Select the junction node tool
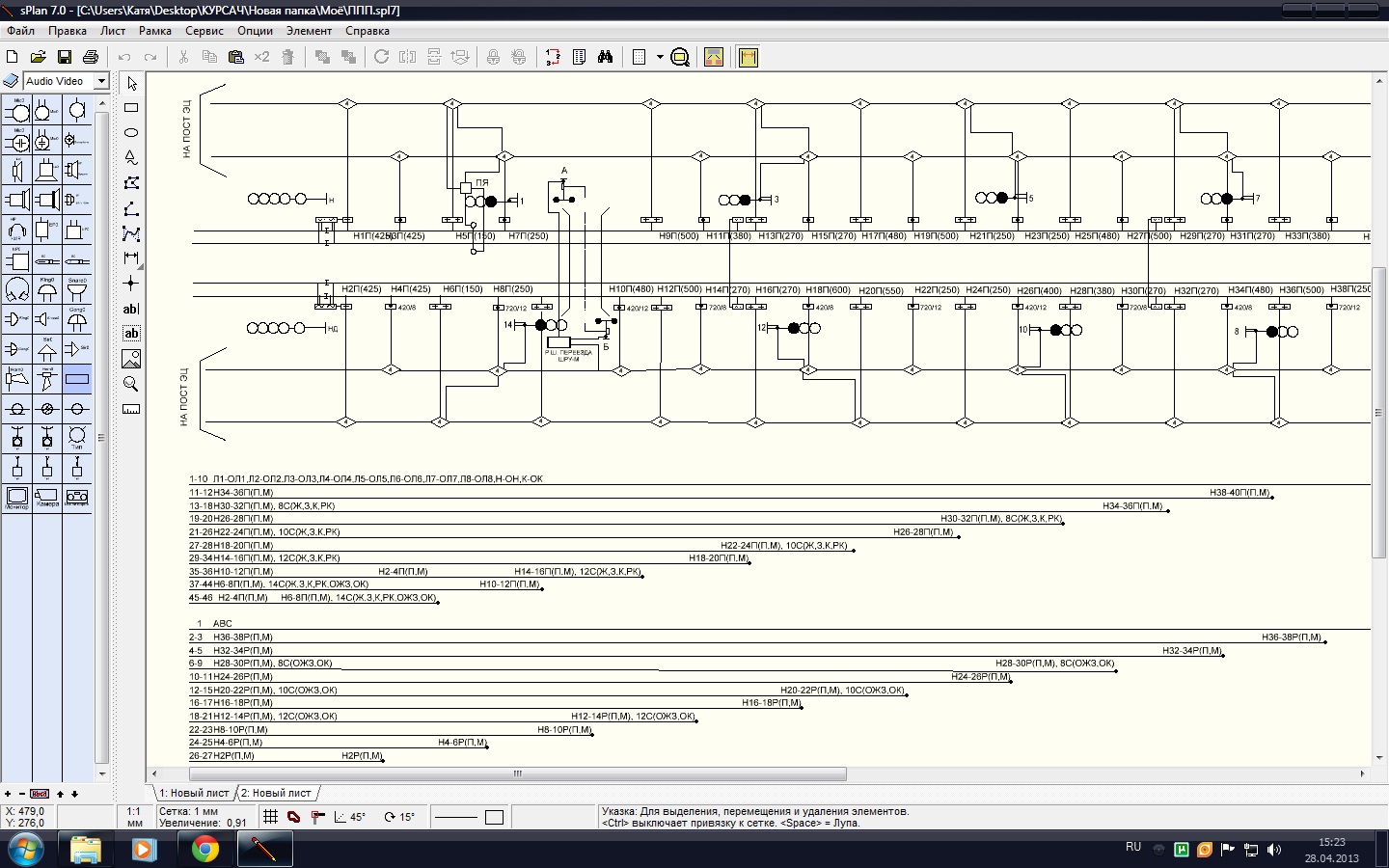The width and height of the screenshot is (1389, 868). click(x=131, y=284)
